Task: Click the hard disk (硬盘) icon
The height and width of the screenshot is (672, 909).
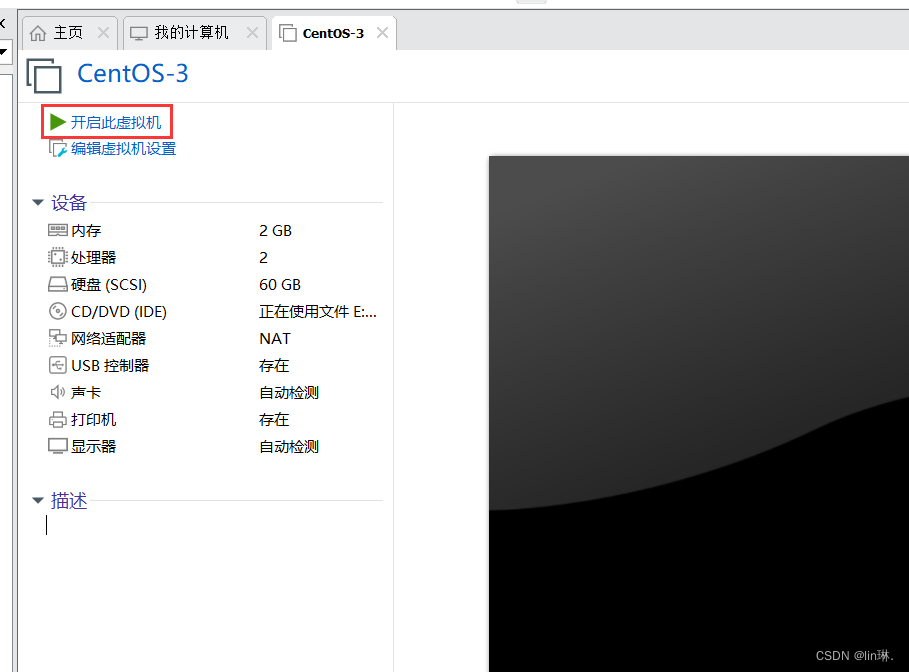Action: (x=57, y=284)
